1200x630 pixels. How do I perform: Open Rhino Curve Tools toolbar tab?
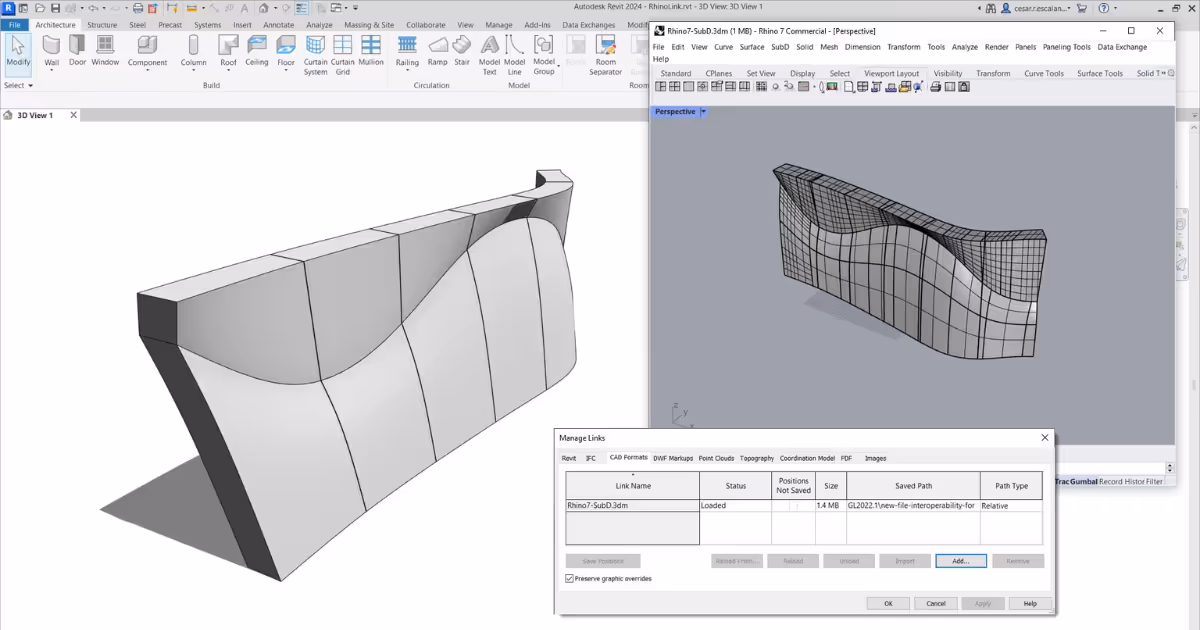(x=1044, y=73)
